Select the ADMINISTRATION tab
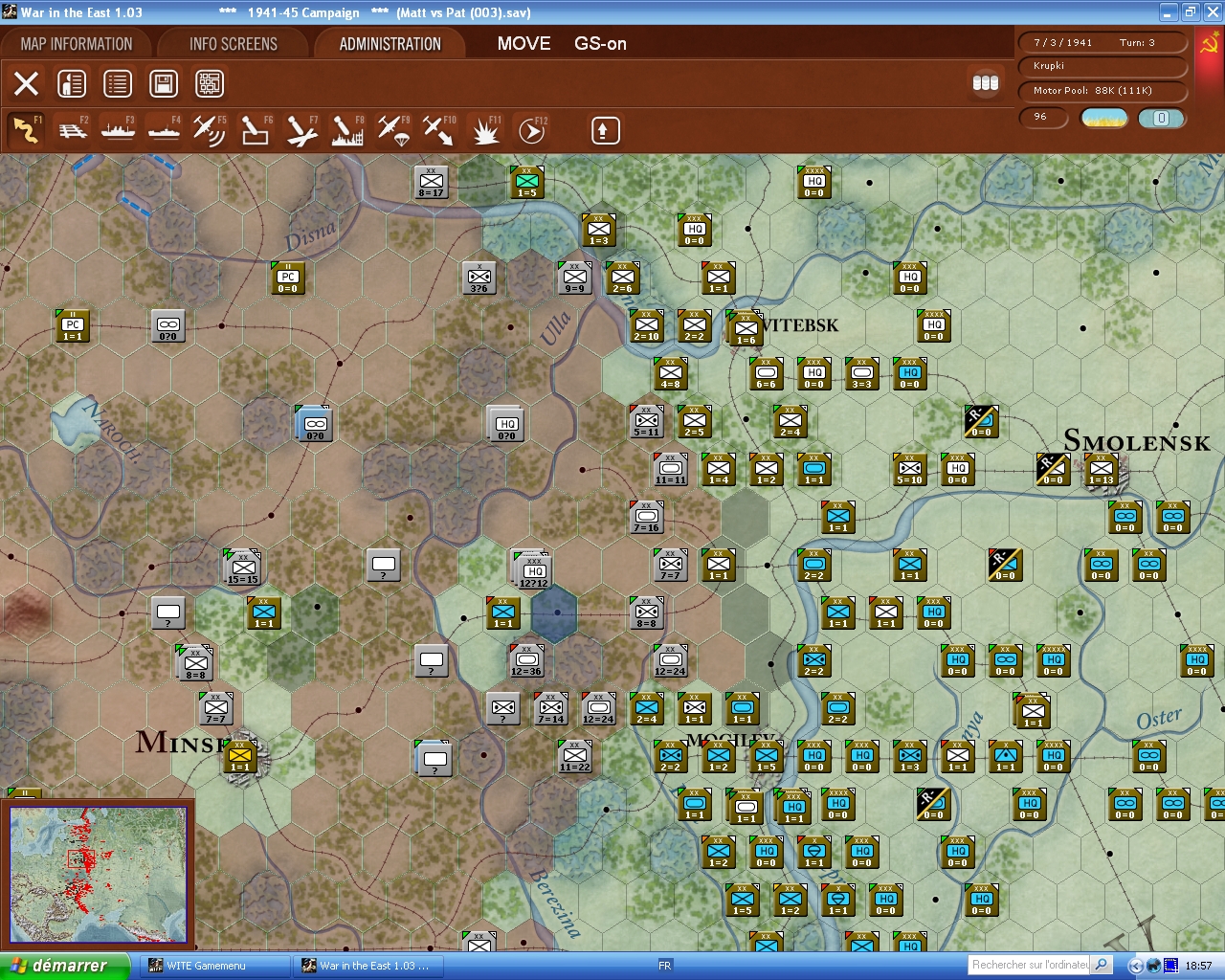The image size is (1225, 980). (390, 44)
